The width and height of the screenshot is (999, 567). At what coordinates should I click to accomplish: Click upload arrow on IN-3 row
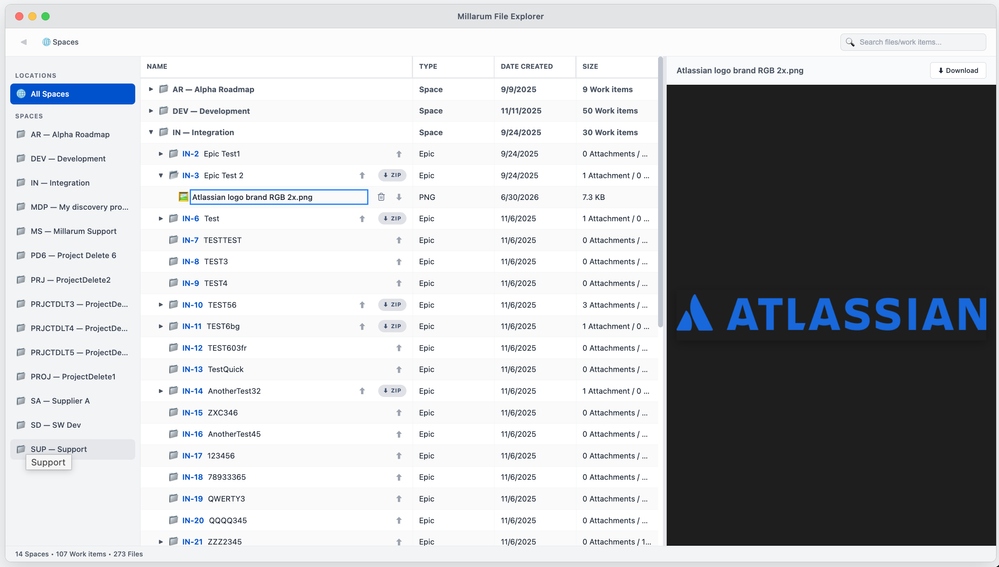[362, 175]
